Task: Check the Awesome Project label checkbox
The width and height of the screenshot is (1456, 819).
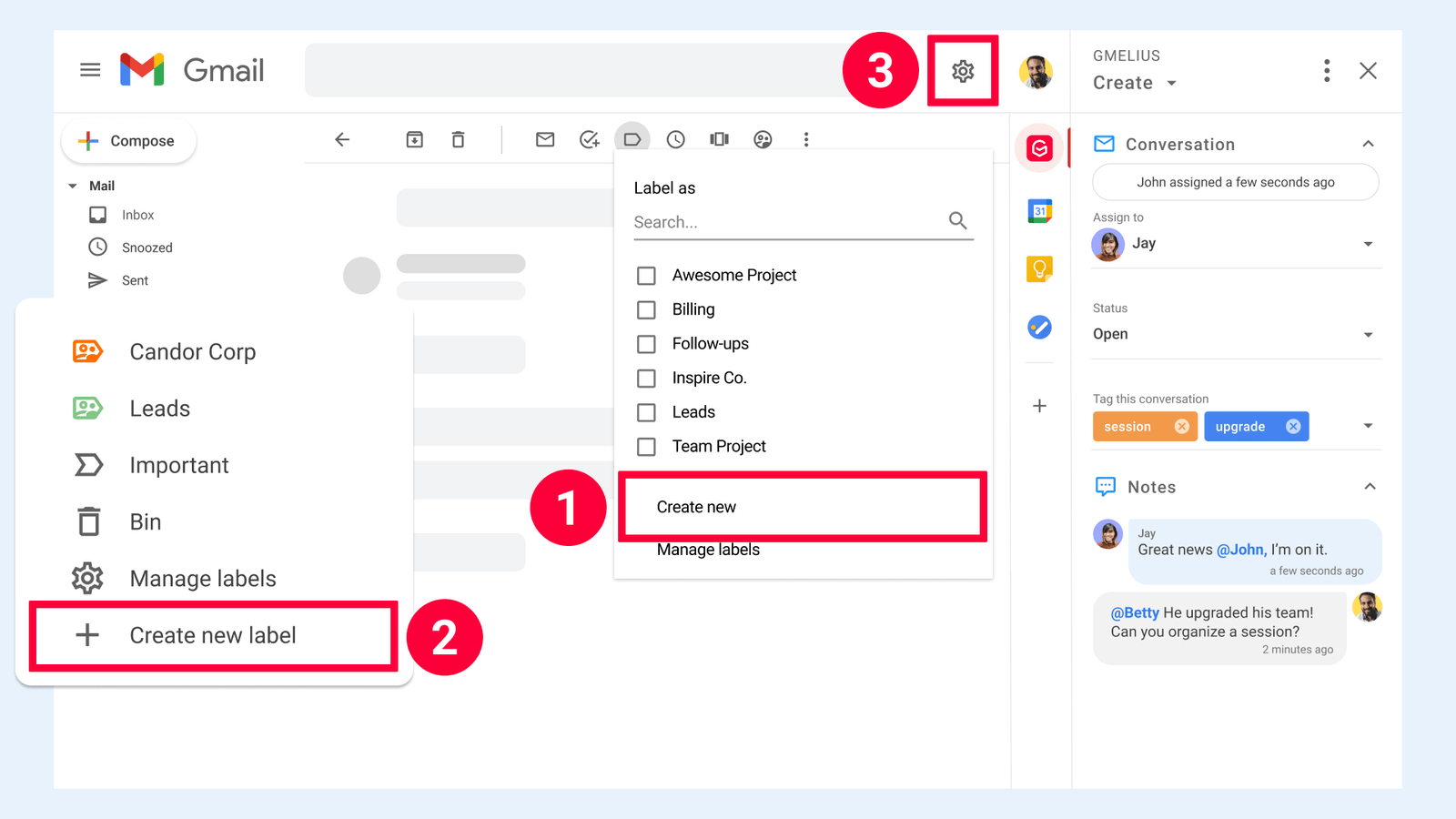Action: point(646,276)
